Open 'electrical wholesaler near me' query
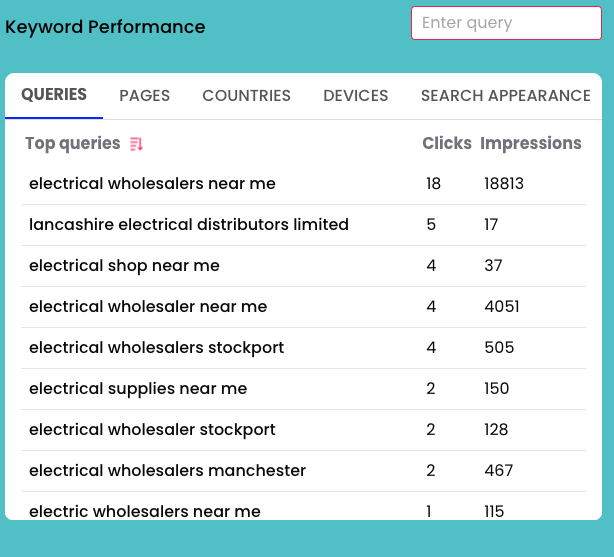The width and height of the screenshot is (614, 557). (148, 307)
